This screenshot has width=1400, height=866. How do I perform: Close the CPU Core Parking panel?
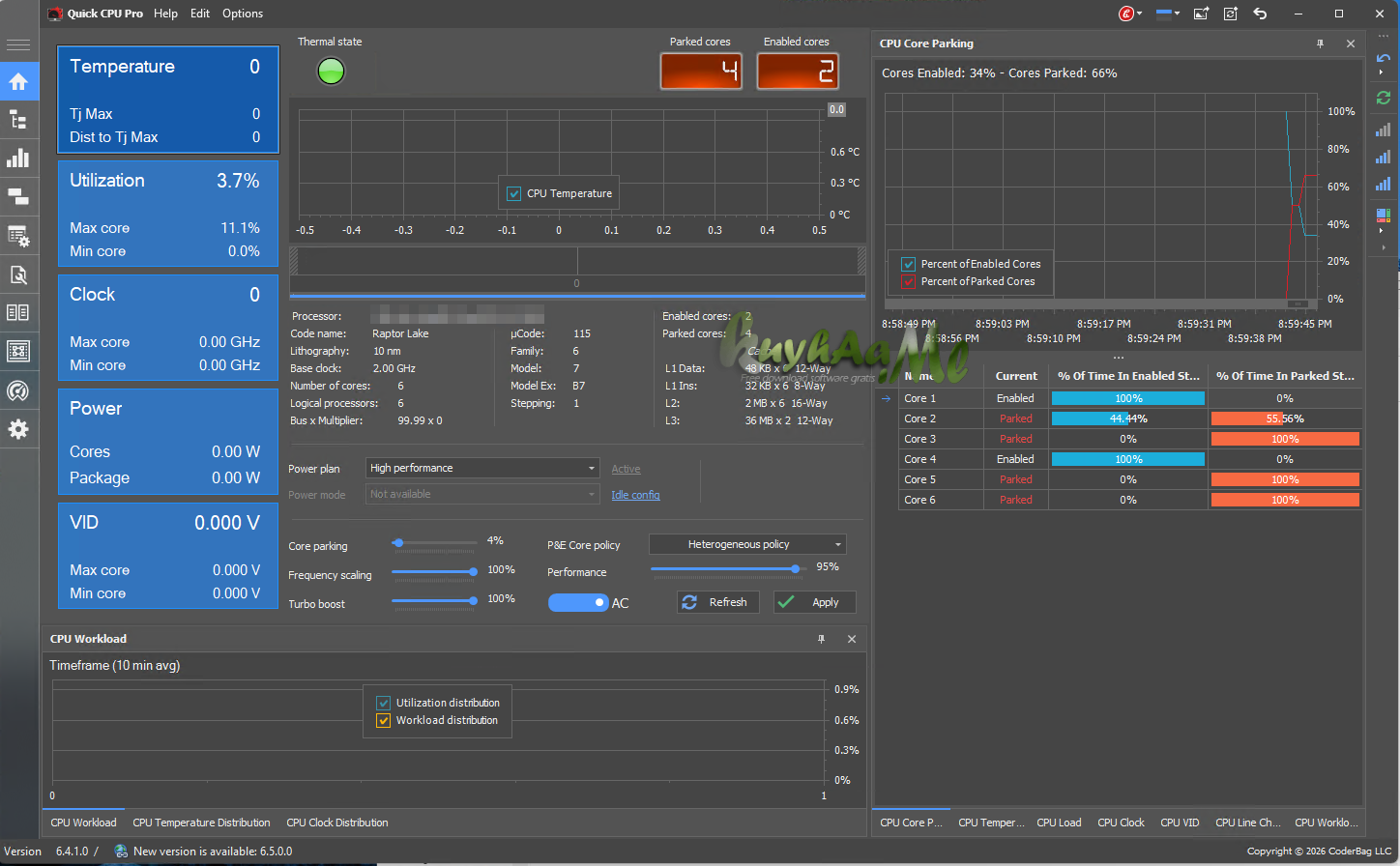(1351, 43)
